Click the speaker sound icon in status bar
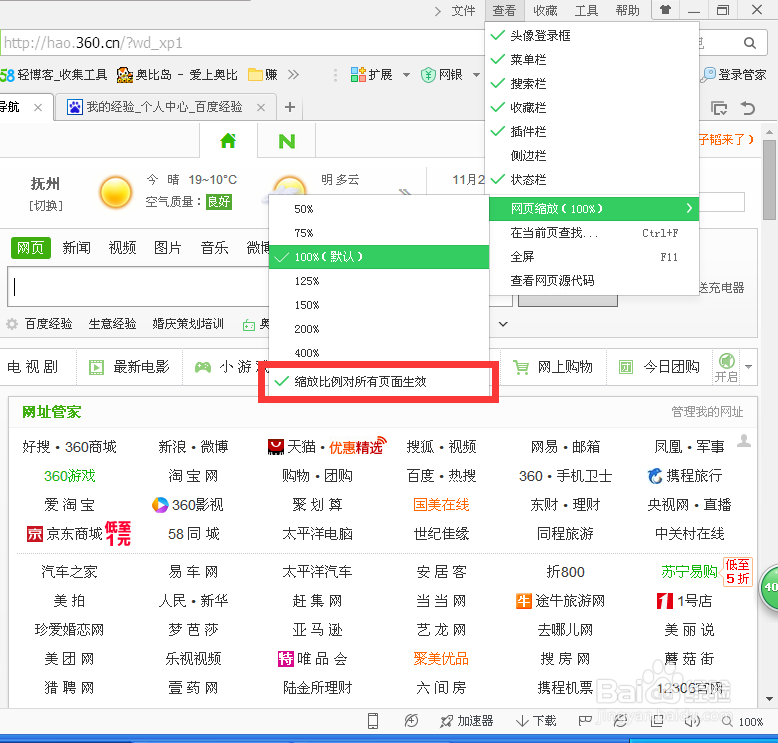The height and width of the screenshot is (743, 778). point(692,721)
